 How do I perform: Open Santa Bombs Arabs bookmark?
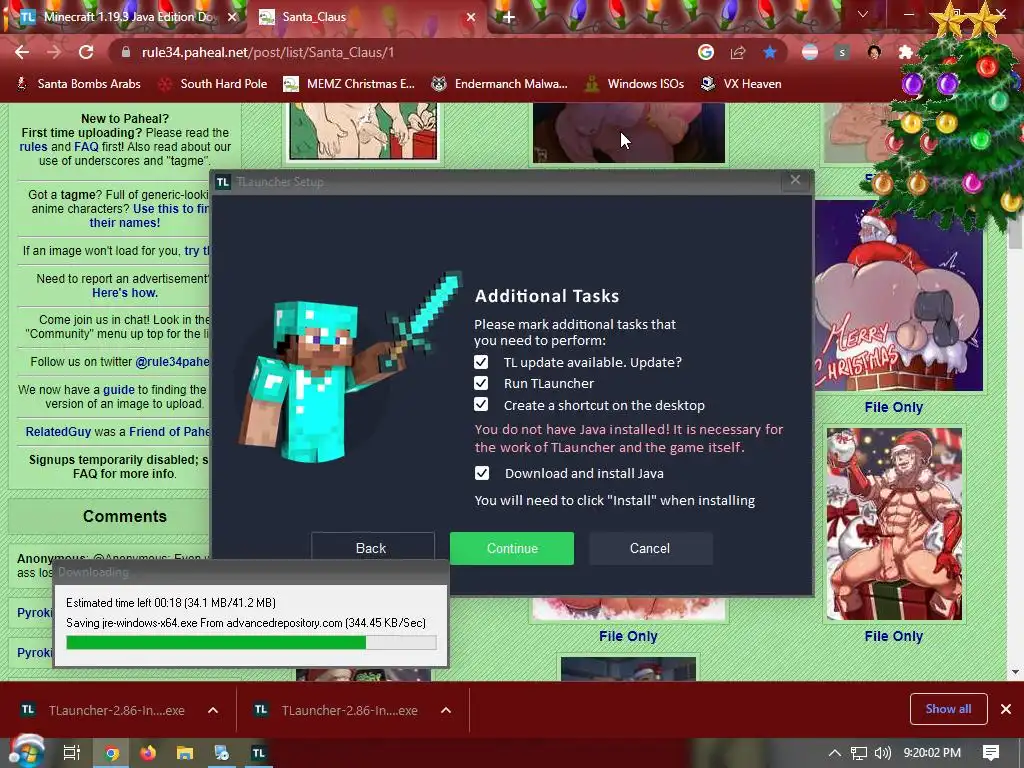pos(78,84)
